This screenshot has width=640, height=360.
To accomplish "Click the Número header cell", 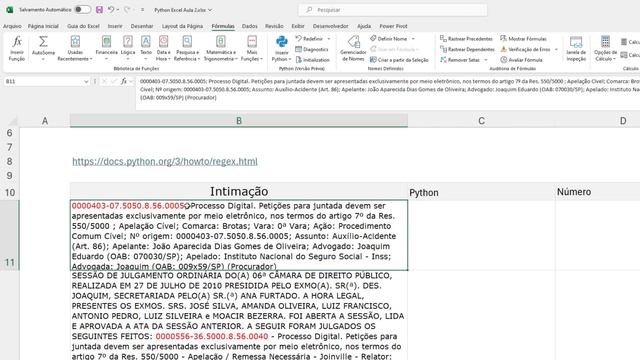I will [598, 192].
